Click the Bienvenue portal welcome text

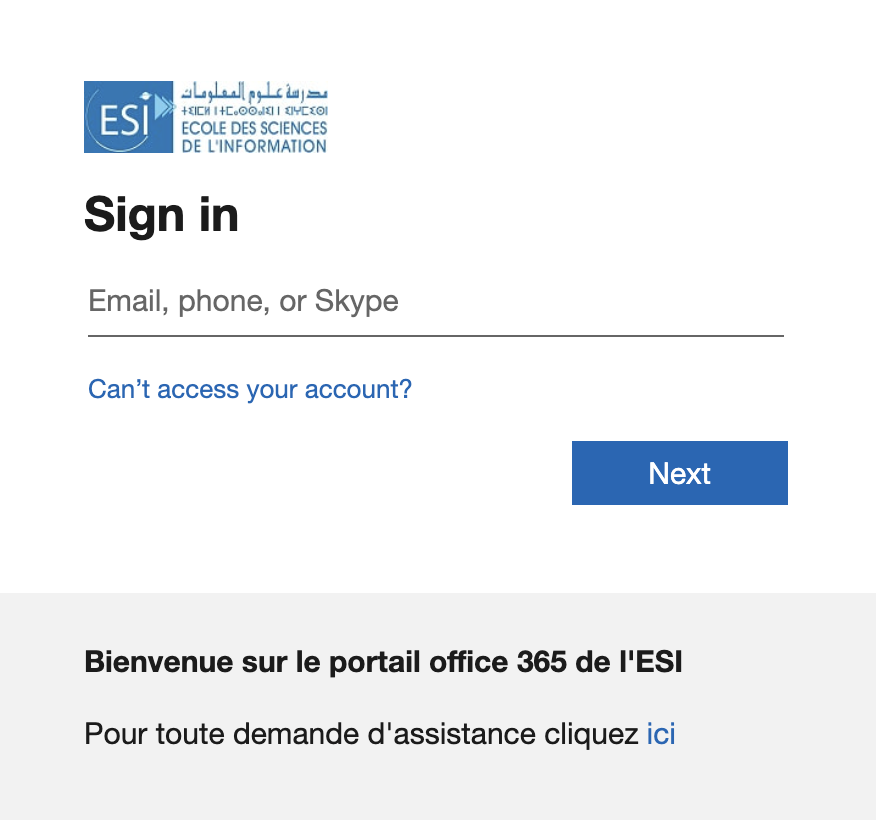(x=383, y=661)
